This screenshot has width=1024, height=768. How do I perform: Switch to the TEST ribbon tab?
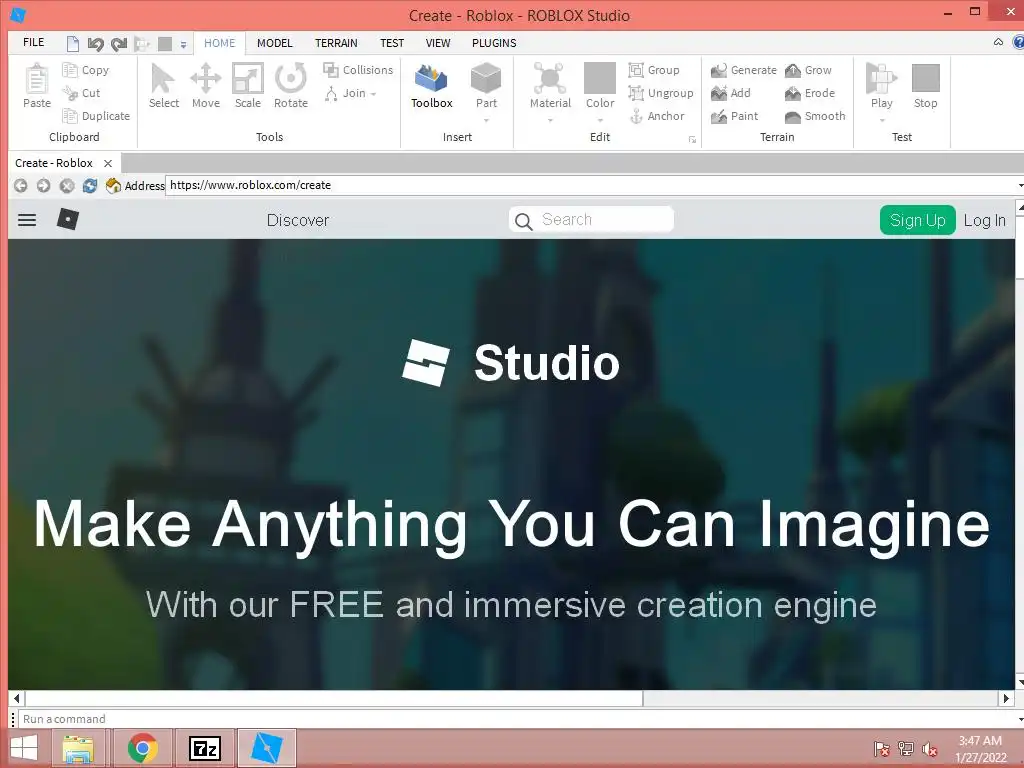(x=392, y=43)
